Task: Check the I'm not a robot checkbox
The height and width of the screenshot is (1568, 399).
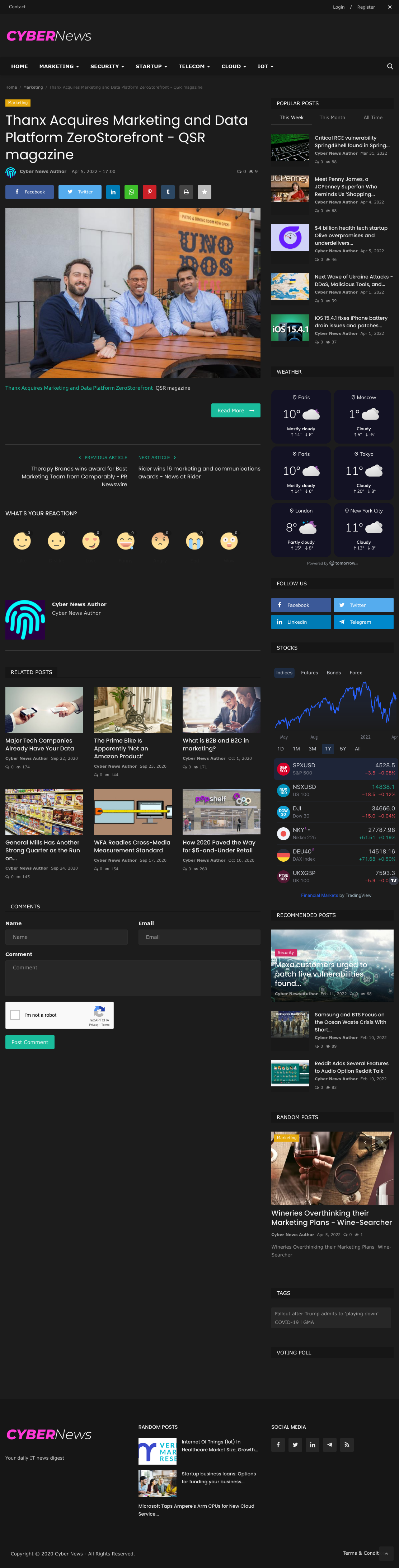Action: point(15,1015)
